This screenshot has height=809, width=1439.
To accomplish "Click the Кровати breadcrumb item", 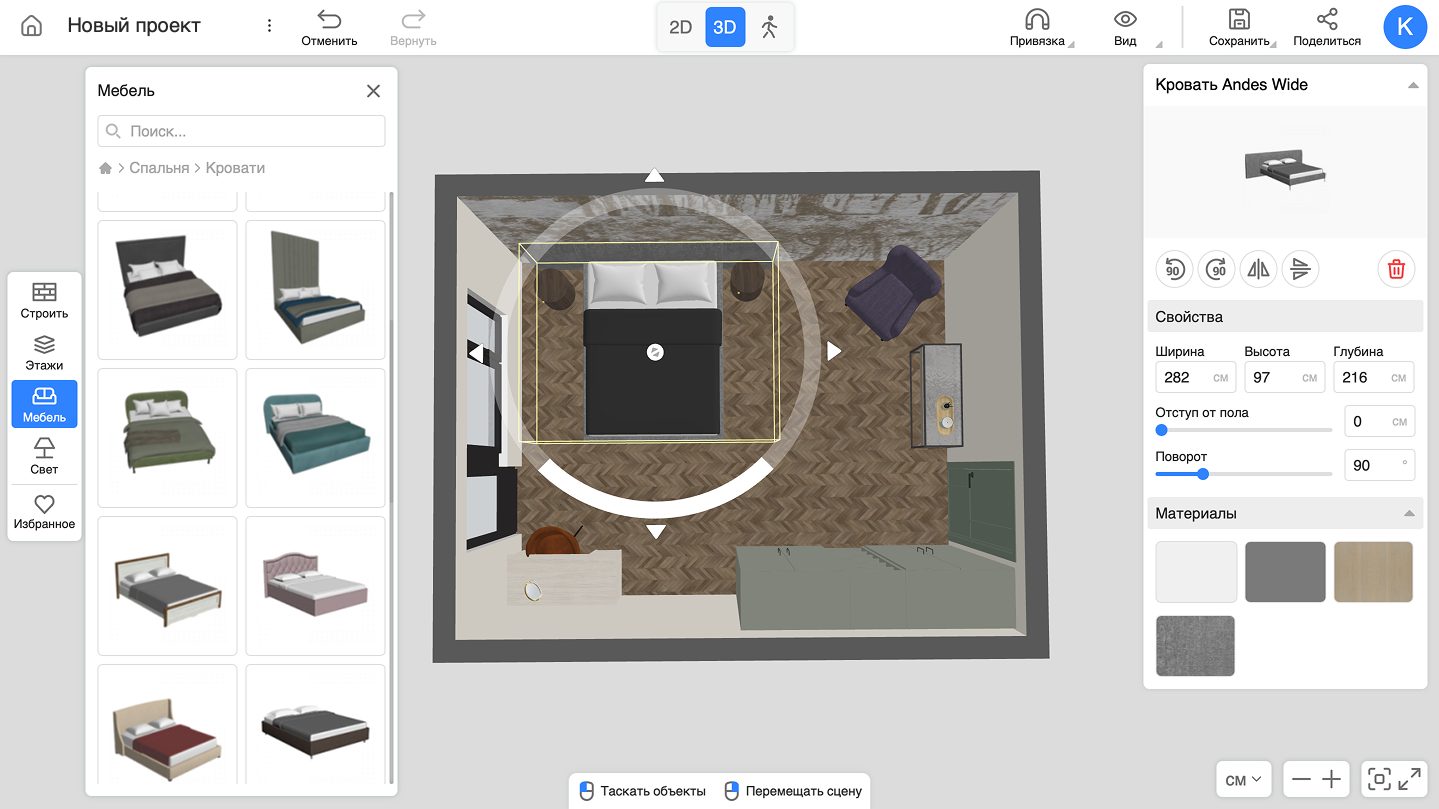I will (x=235, y=168).
